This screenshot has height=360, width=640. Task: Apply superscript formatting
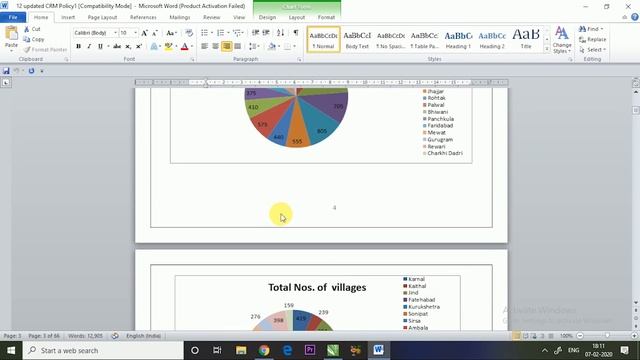pos(139,46)
